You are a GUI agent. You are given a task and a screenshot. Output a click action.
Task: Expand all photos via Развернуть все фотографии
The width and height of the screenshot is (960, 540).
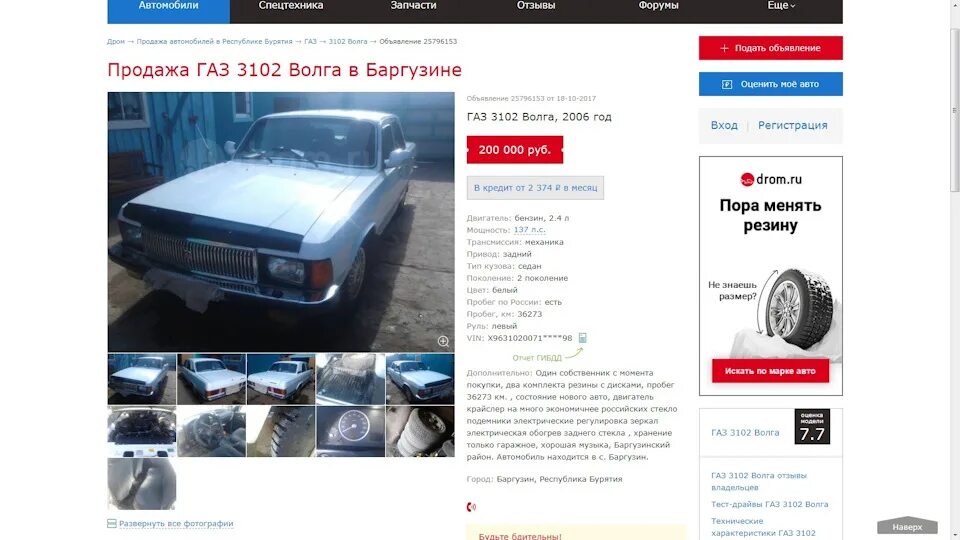[x=176, y=523]
